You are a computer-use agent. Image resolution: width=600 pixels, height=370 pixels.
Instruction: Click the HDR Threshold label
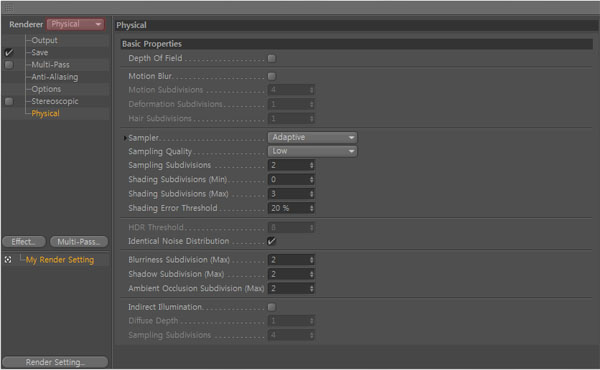[x=156, y=227]
